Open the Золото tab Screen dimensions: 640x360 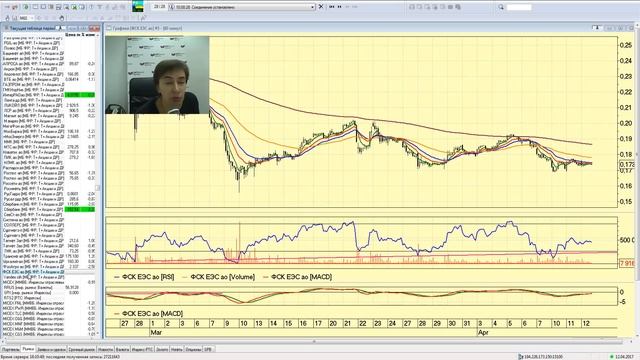162,349
